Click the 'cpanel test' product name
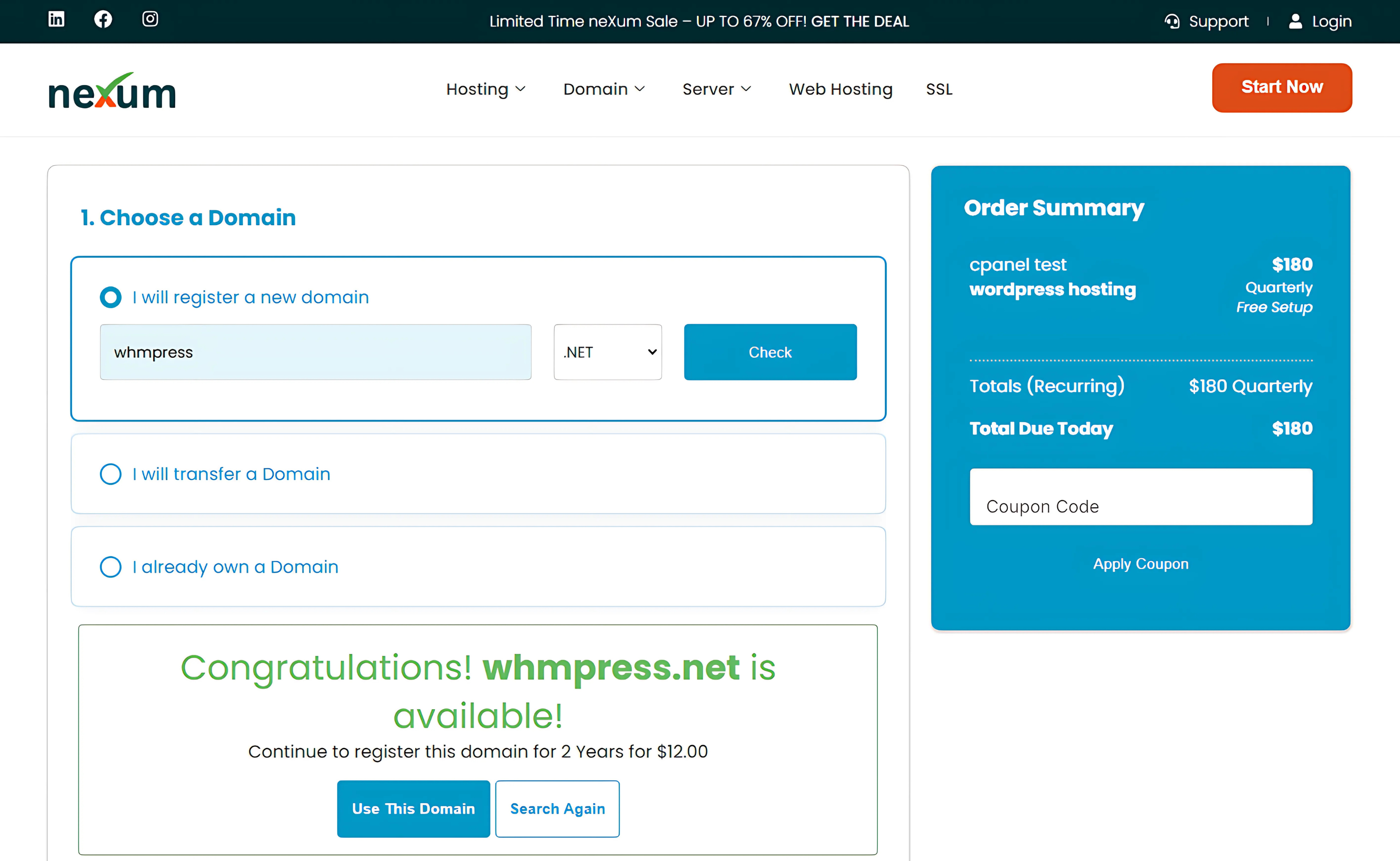Viewport: 1400px width, 861px height. (1018, 265)
